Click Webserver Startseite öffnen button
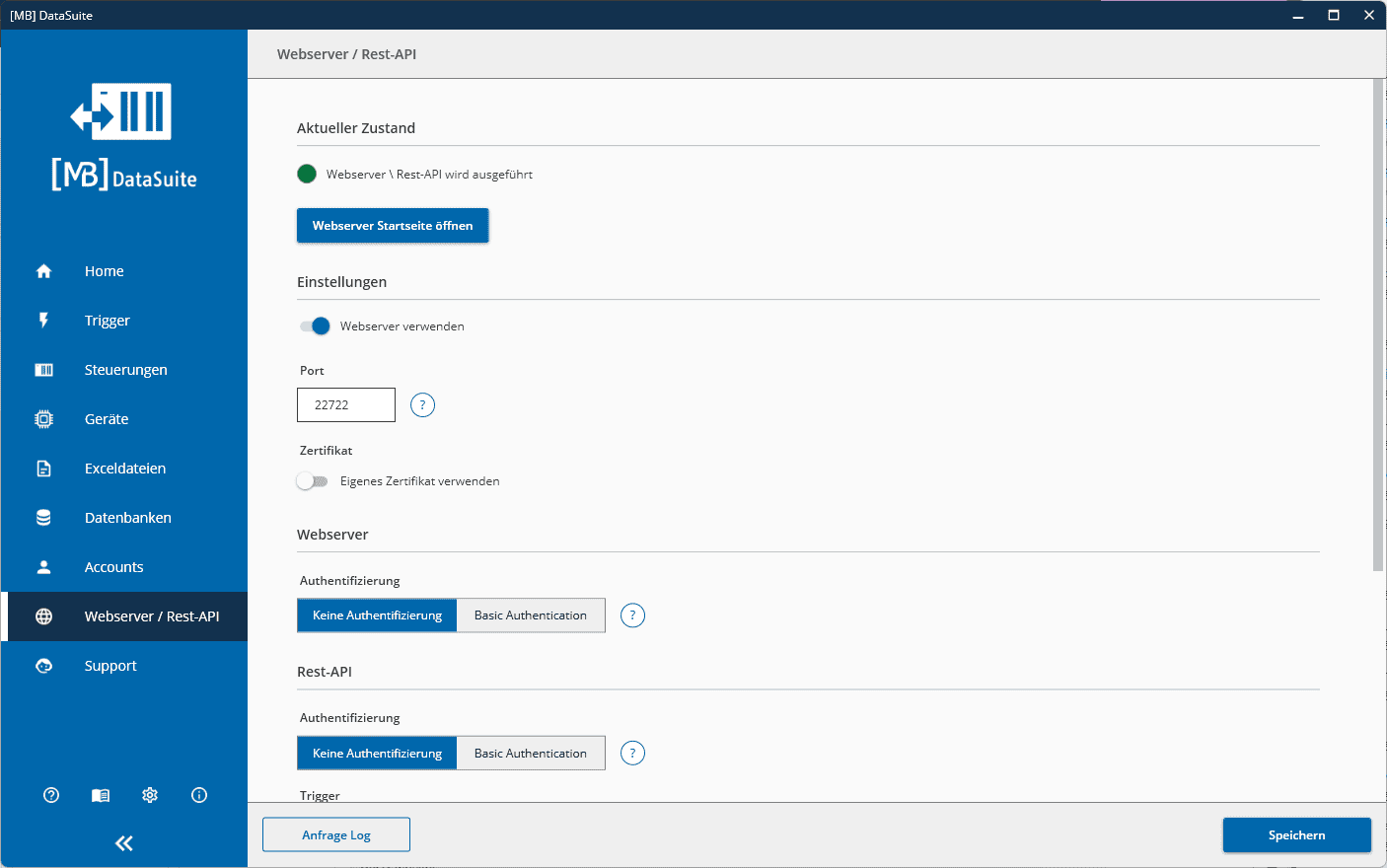 tap(393, 226)
